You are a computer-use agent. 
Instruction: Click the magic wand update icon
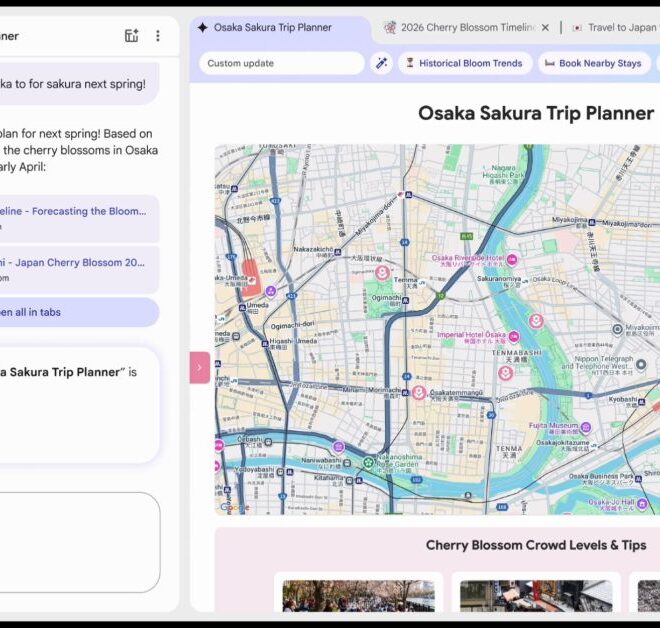[x=382, y=64]
